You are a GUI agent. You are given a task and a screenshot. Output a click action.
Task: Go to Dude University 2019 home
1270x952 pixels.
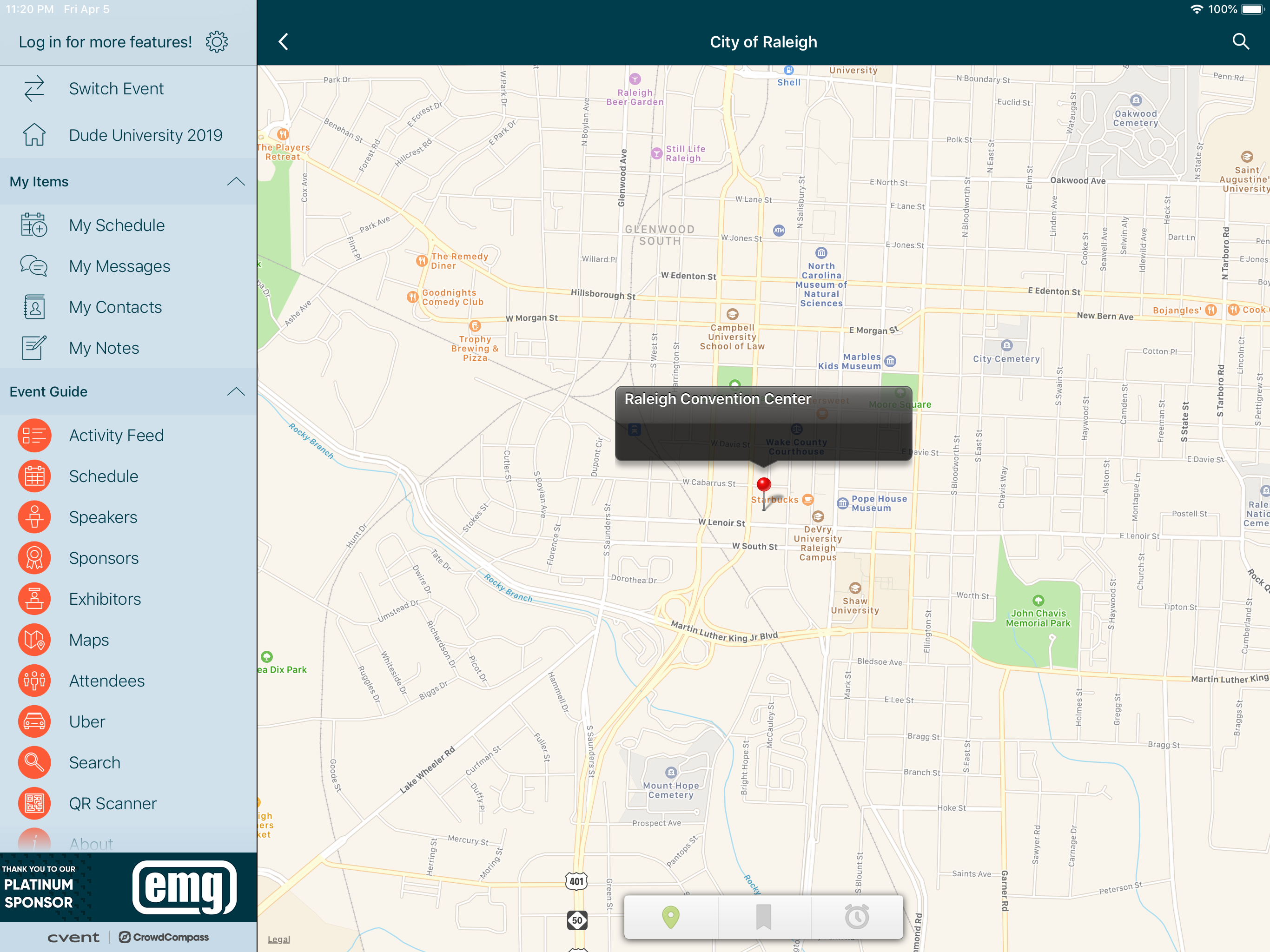[x=145, y=136]
